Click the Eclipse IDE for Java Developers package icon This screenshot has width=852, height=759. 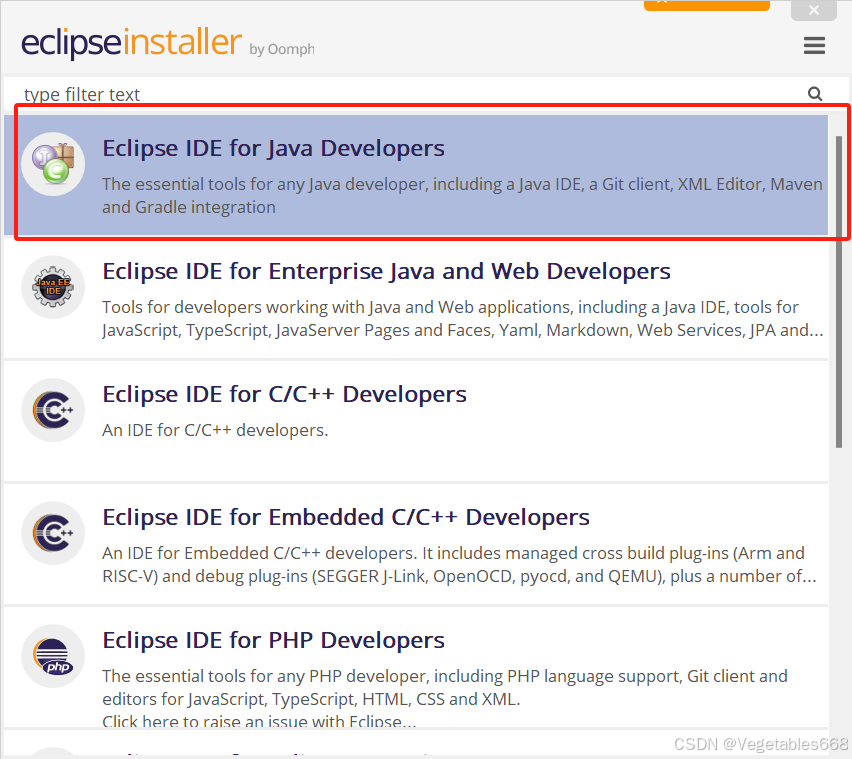click(x=52, y=163)
